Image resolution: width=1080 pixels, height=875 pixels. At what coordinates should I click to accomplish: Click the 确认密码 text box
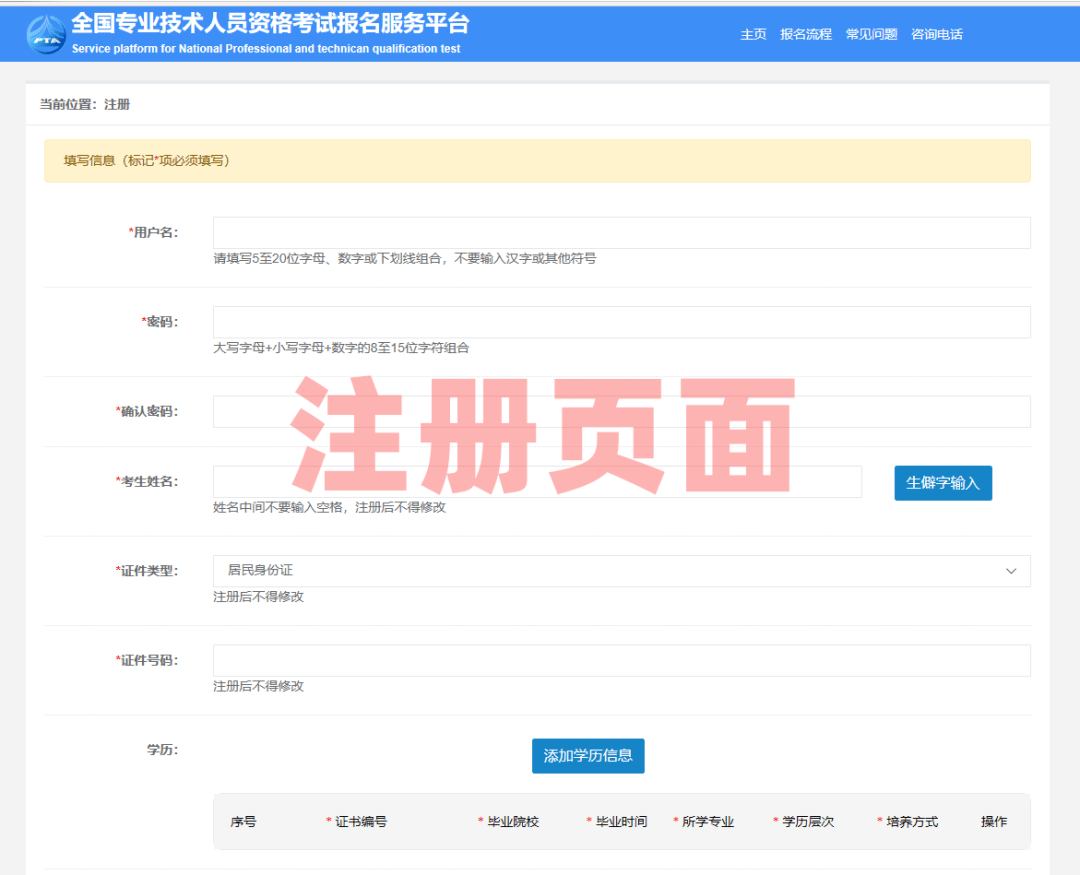(621, 412)
